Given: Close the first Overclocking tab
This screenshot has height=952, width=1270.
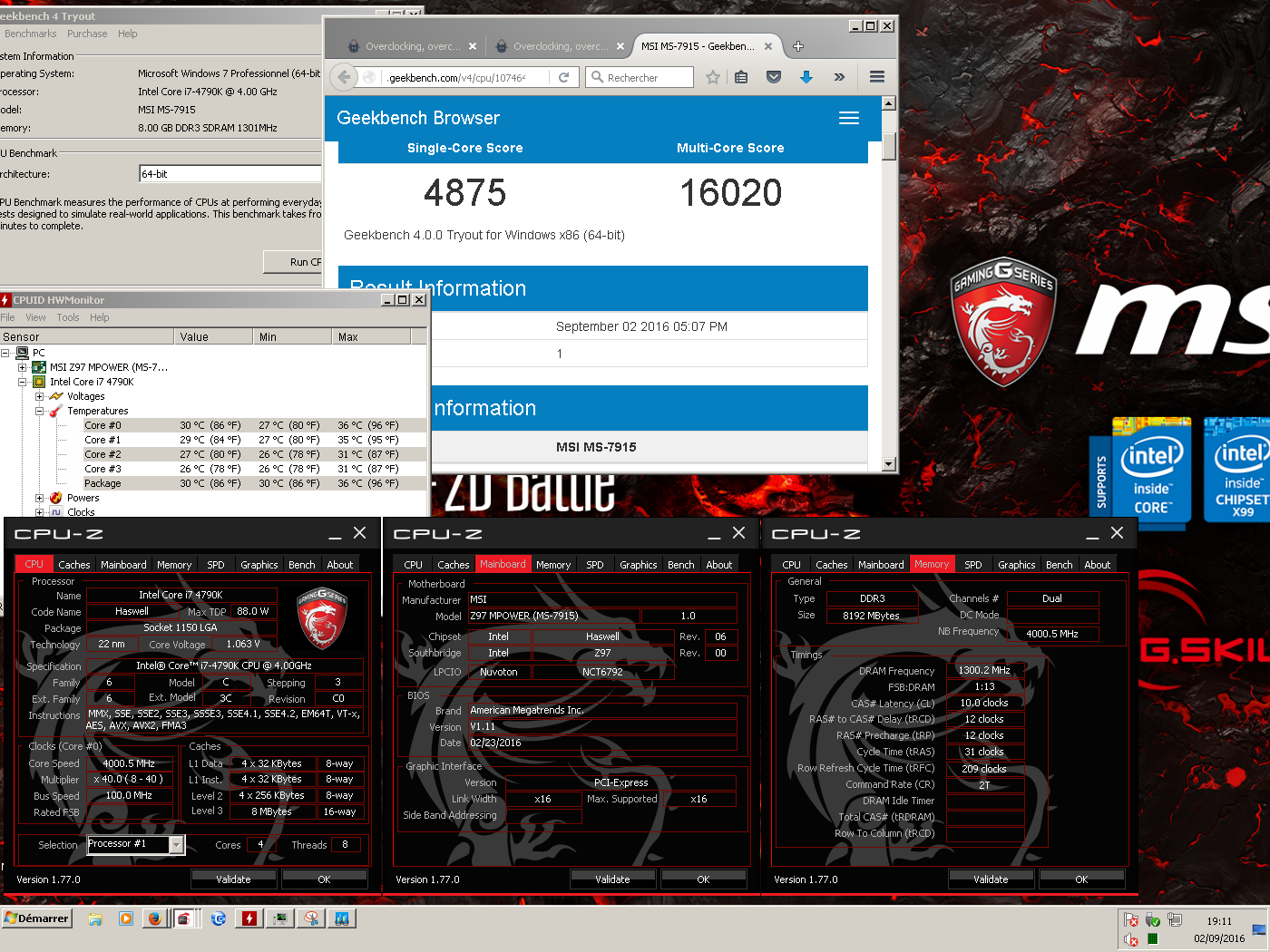Looking at the screenshot, I should click(473, 46).
